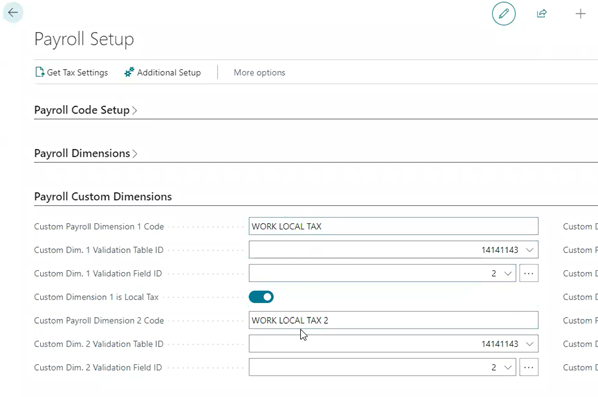Click value 2 in Dim. 2 Validation Field ID
Image resolution: width=598 pixels, height=397 pixels.
494,367
